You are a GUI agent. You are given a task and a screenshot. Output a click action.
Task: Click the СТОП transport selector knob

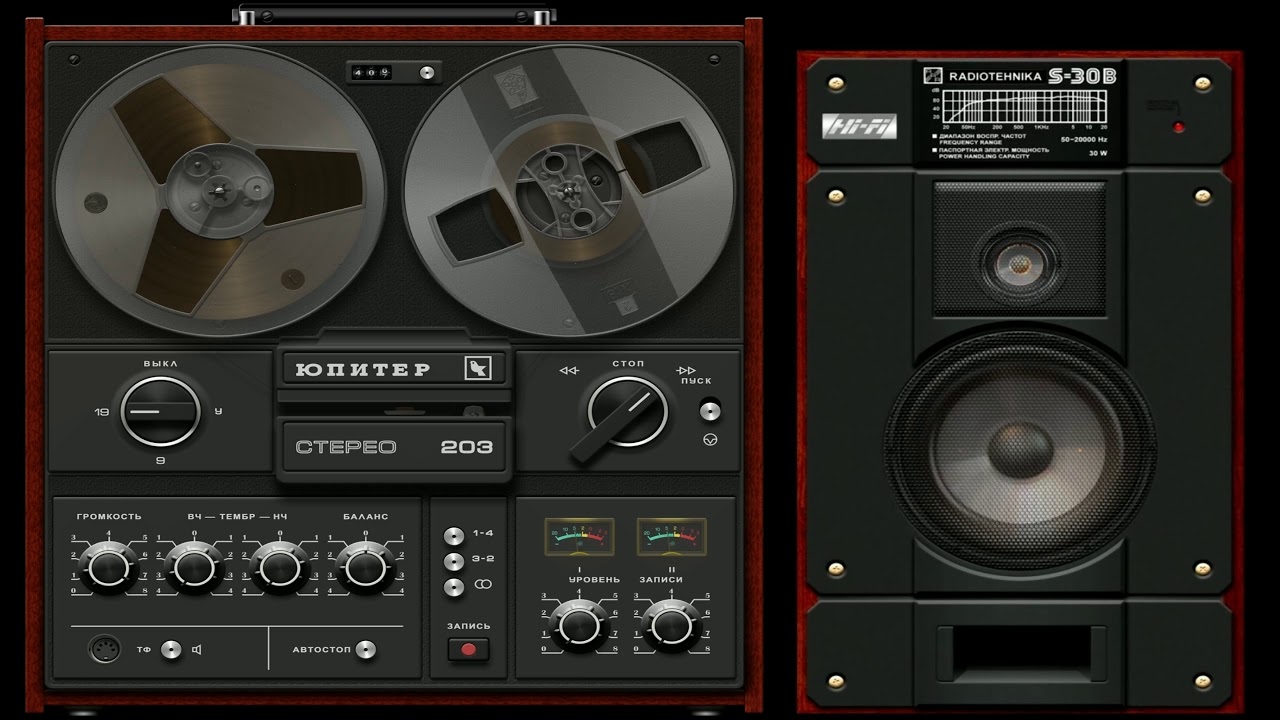(627, 413)
